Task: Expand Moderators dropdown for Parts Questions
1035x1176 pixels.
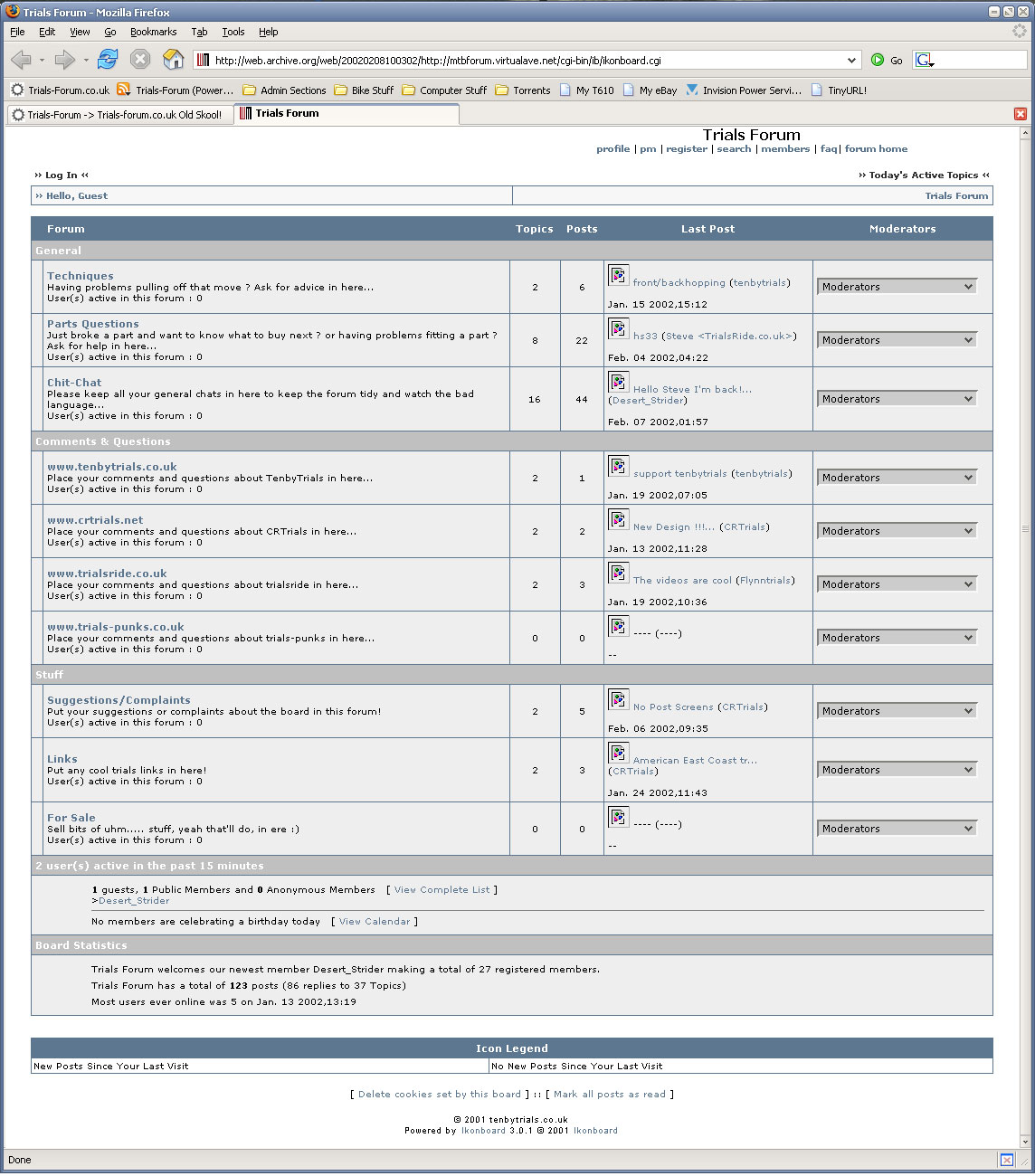Action: (897, 340)
